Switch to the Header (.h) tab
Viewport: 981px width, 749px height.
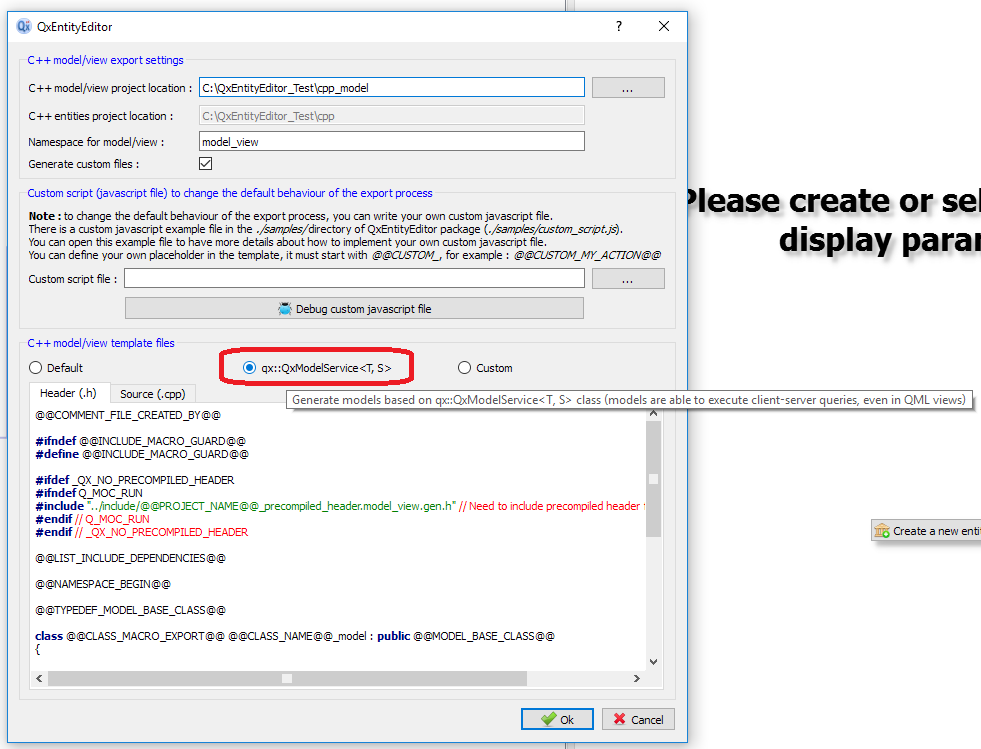[x=68, y=393]
